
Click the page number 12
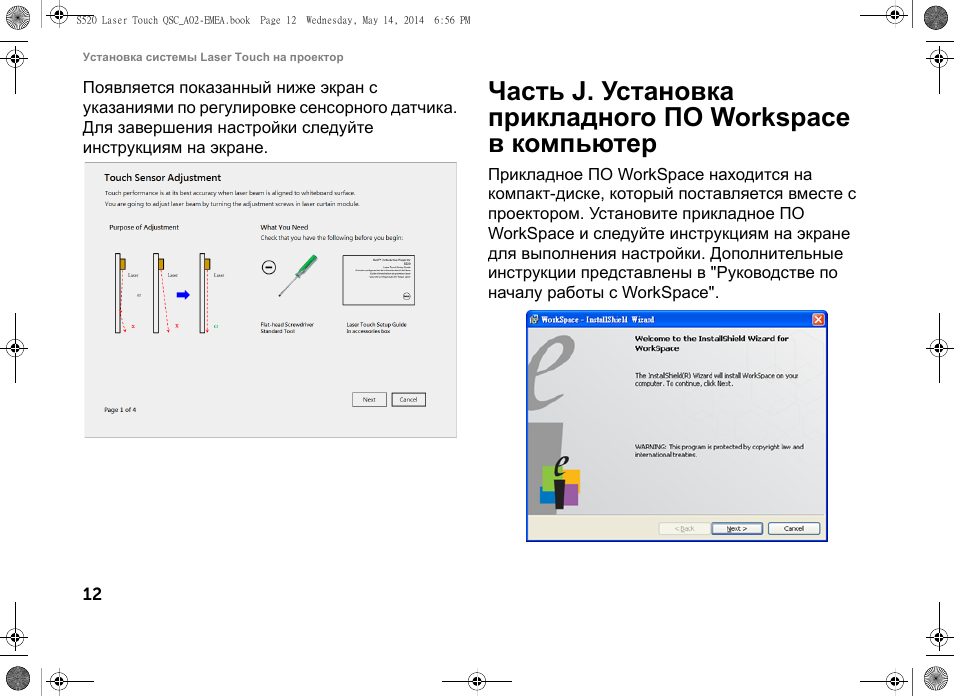92,594
